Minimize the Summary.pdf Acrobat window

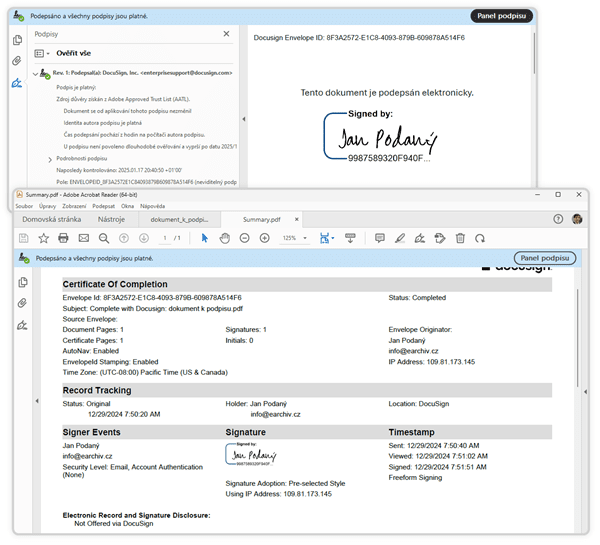pyautogui.click(x=538, y=195)
